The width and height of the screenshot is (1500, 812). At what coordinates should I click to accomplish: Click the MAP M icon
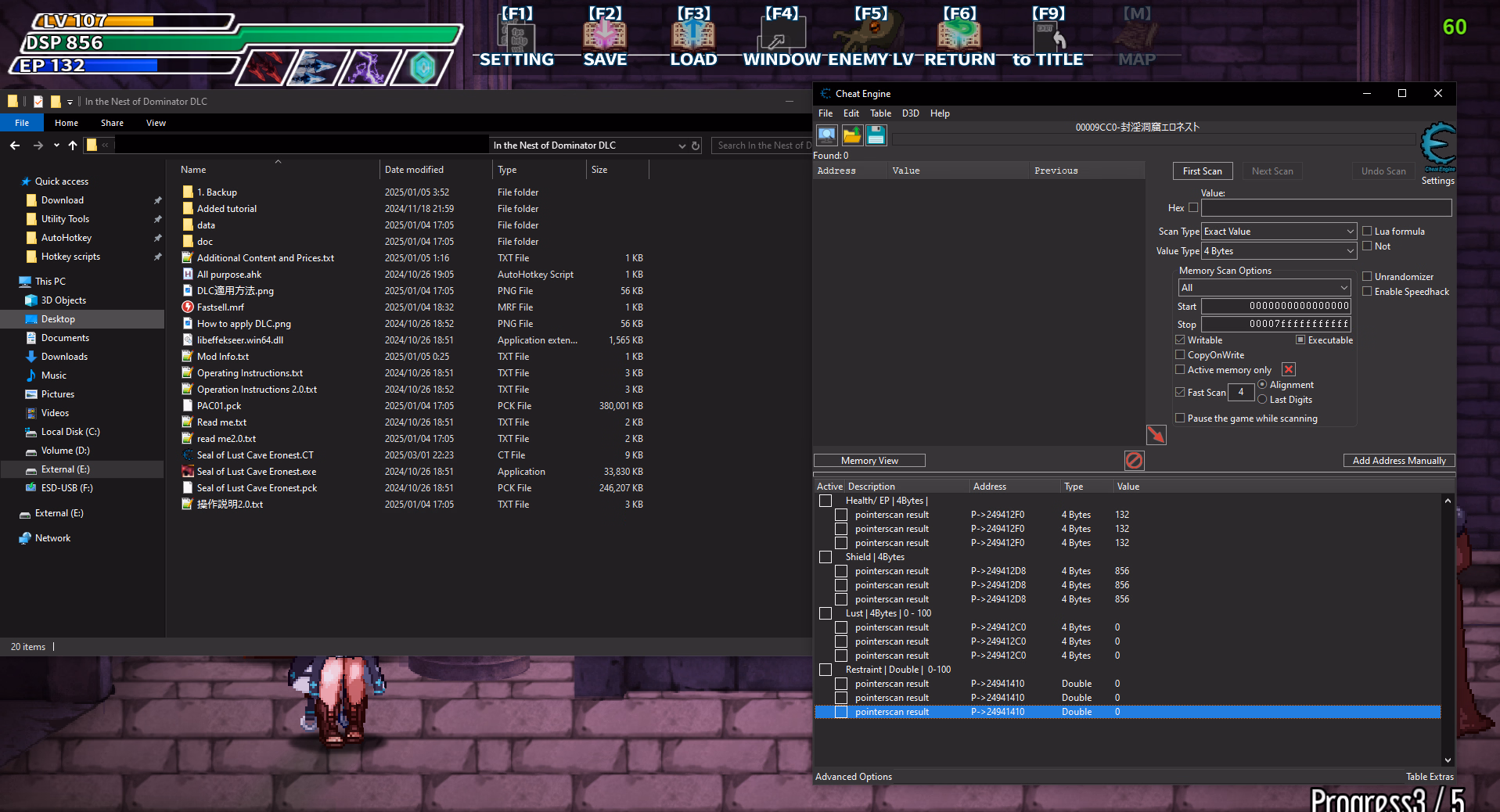pyautogui.click(x=1136, y=36)
